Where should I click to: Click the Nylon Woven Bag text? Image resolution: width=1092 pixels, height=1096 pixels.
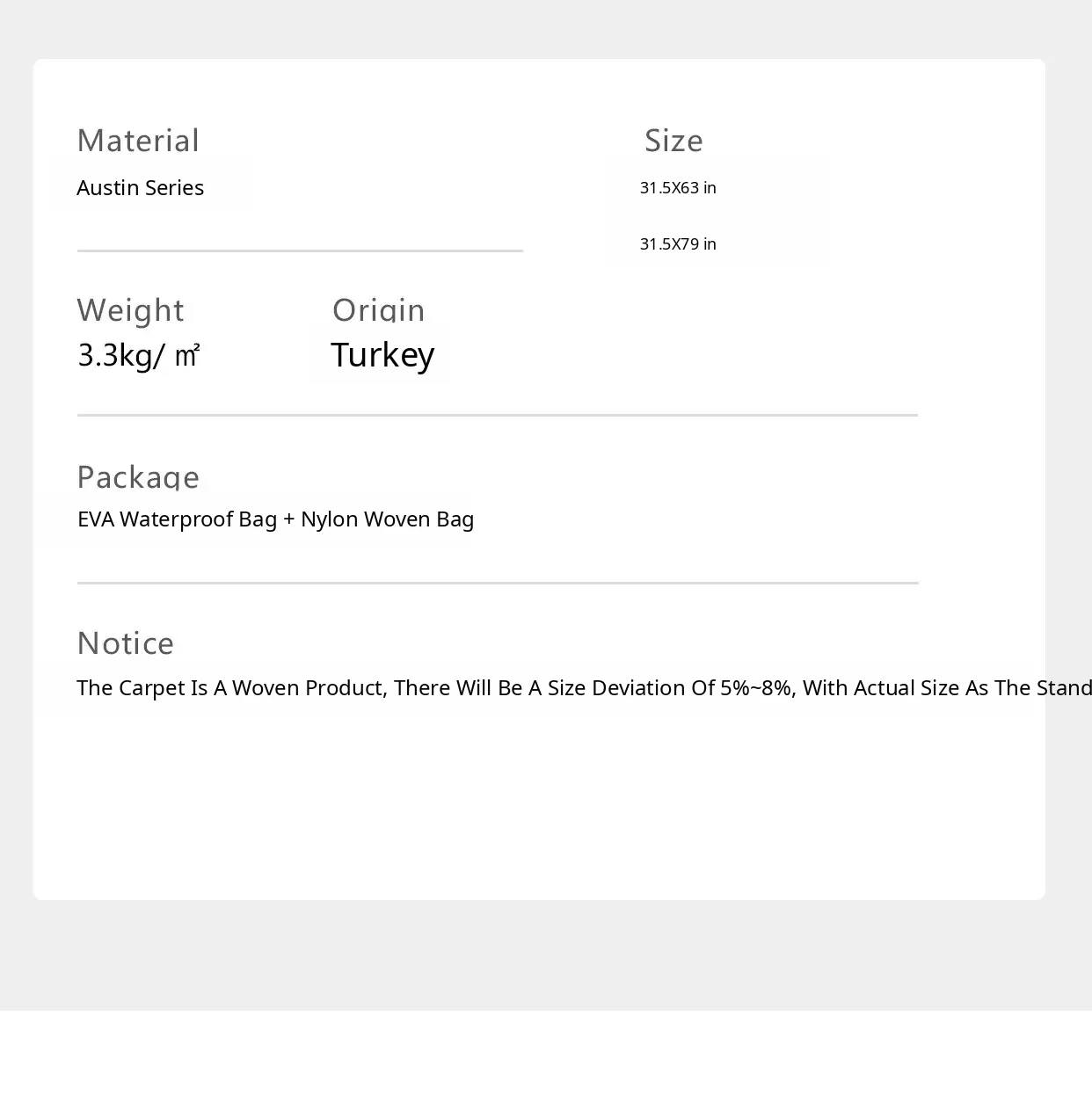tap(387, 519)
